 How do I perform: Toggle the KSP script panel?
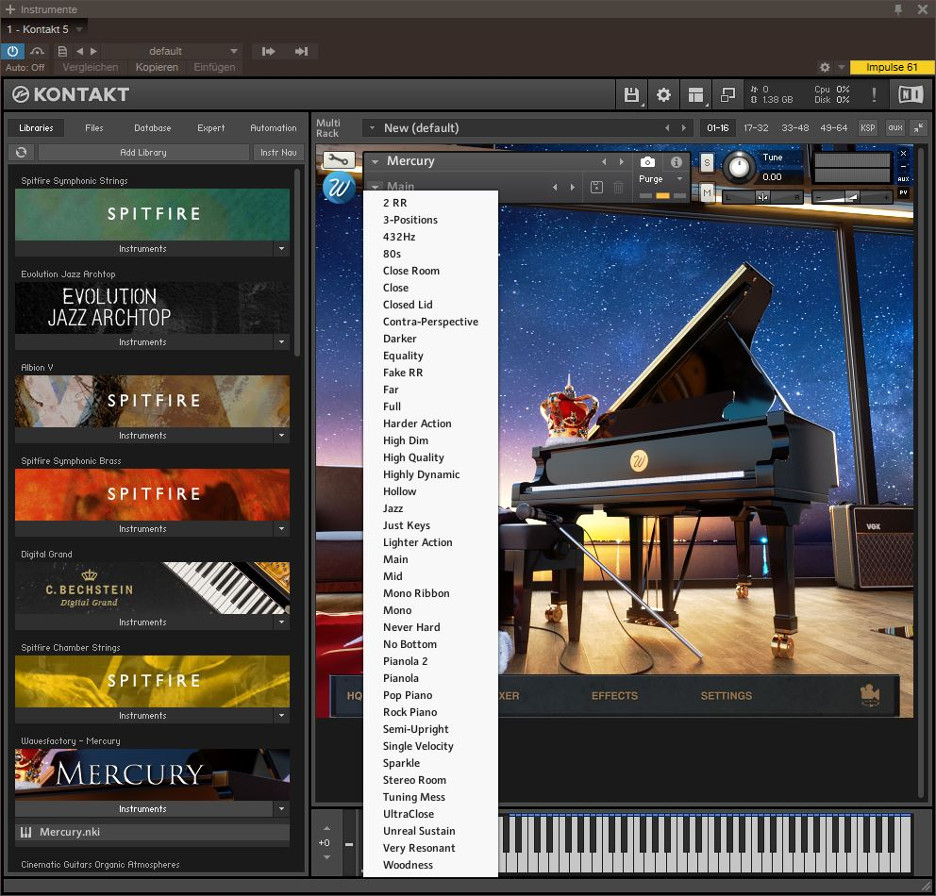tap(867, 128)
